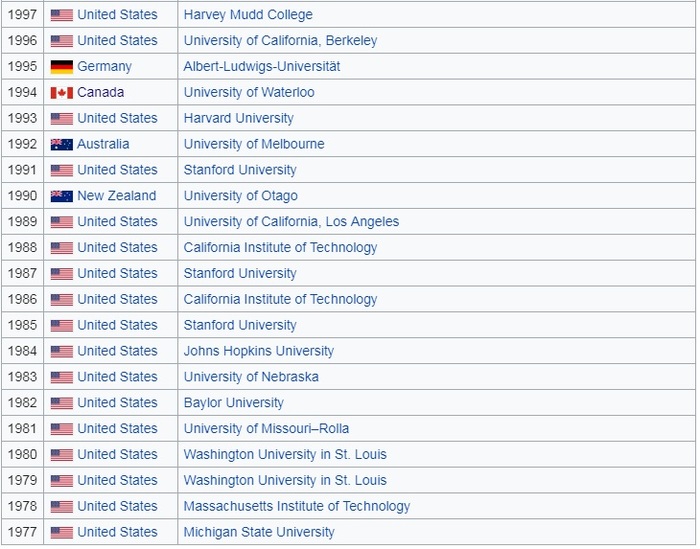Click the 1988 year cell

(21, 247)
